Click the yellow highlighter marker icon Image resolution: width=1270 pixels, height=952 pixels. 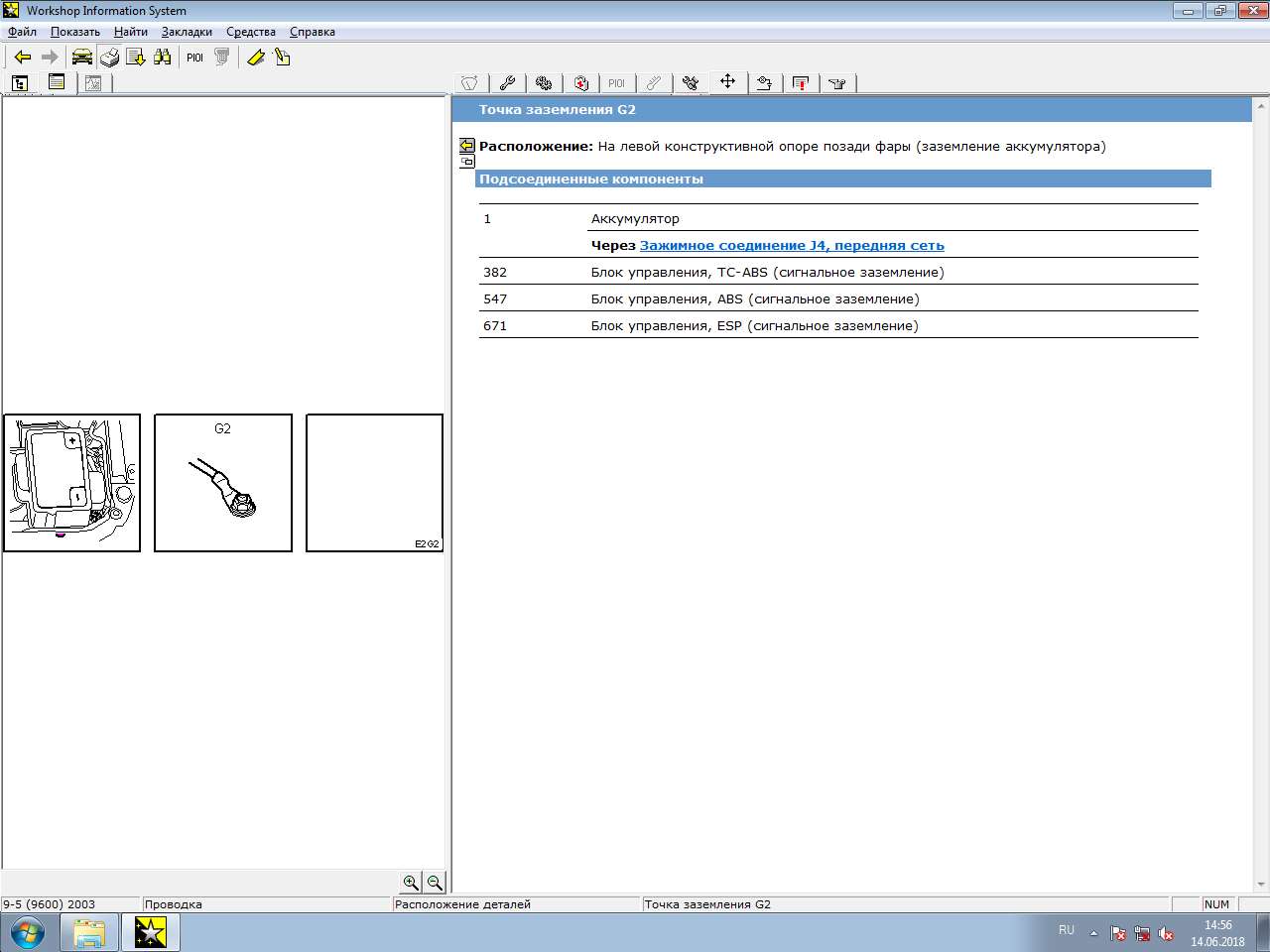pyautogui.click(x=255, y=58)
